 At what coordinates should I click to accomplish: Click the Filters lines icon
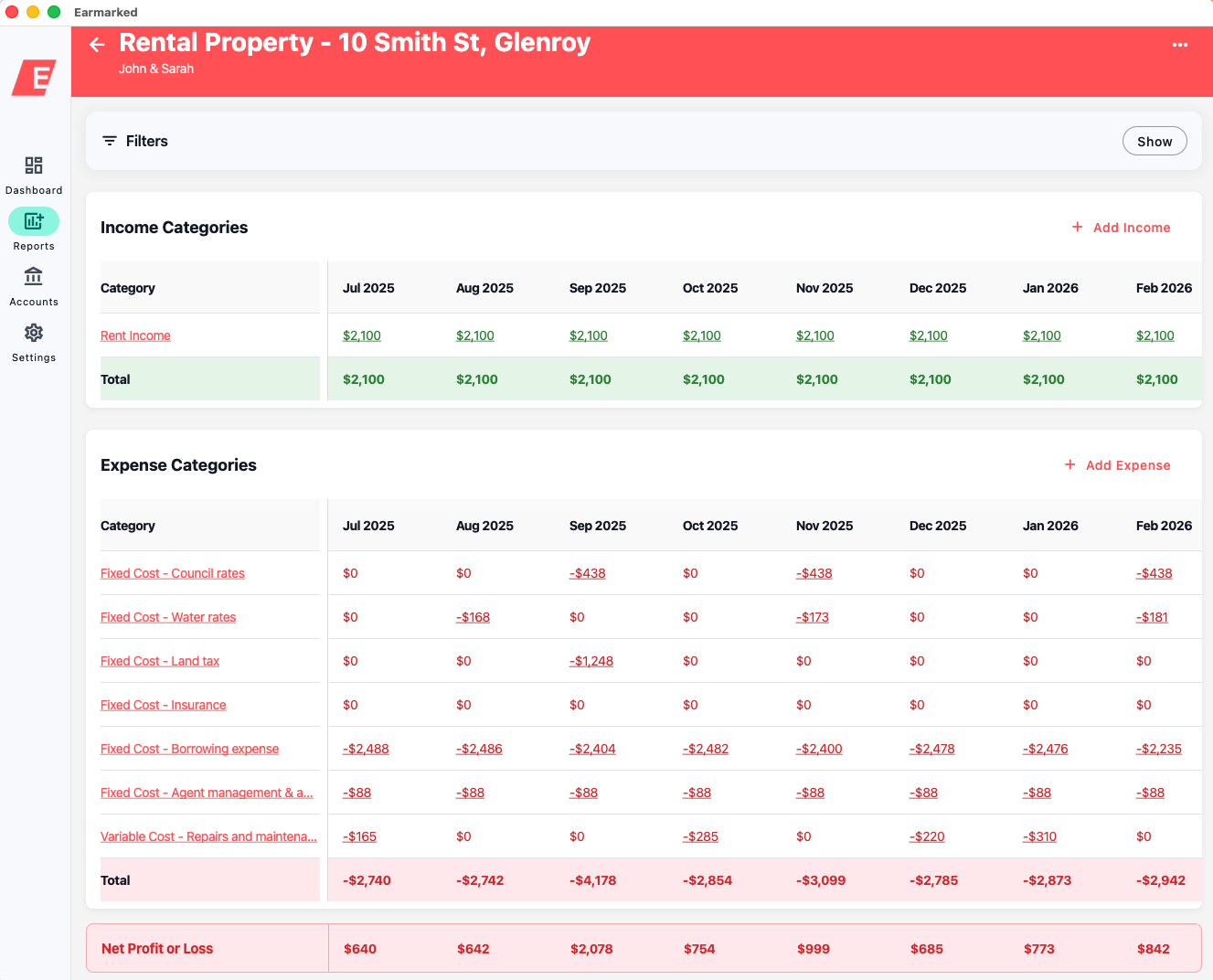110,141
